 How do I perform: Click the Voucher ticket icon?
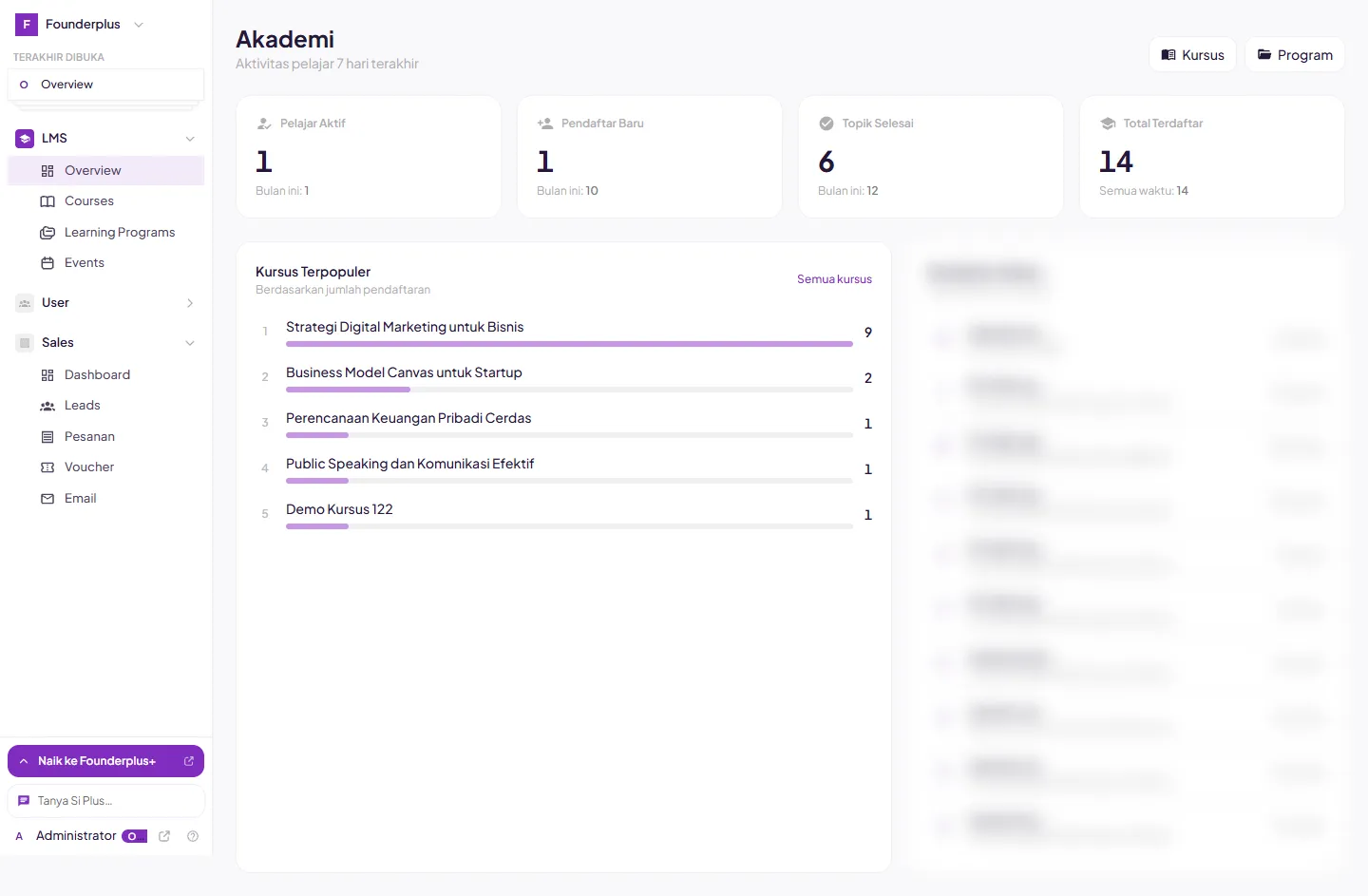[47, 467]
